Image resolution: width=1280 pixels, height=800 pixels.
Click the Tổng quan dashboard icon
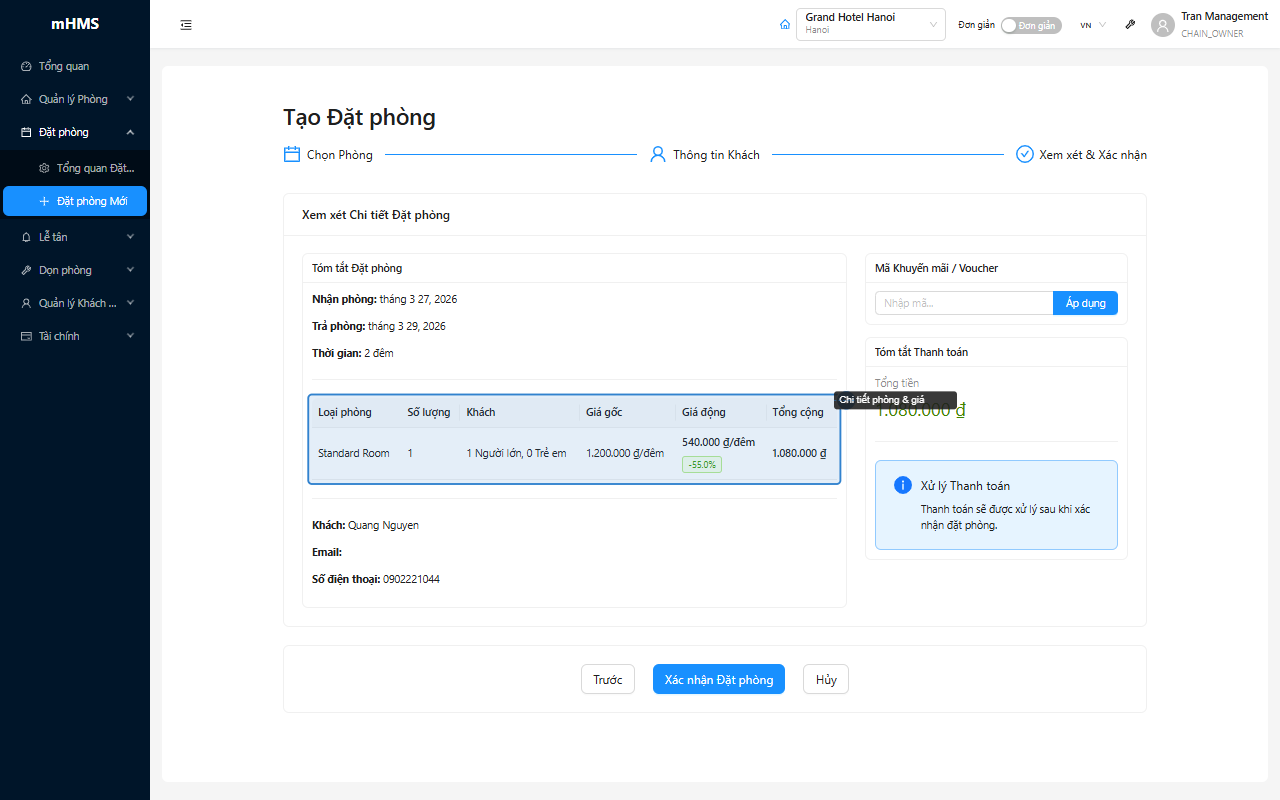[x=26, y=66]
